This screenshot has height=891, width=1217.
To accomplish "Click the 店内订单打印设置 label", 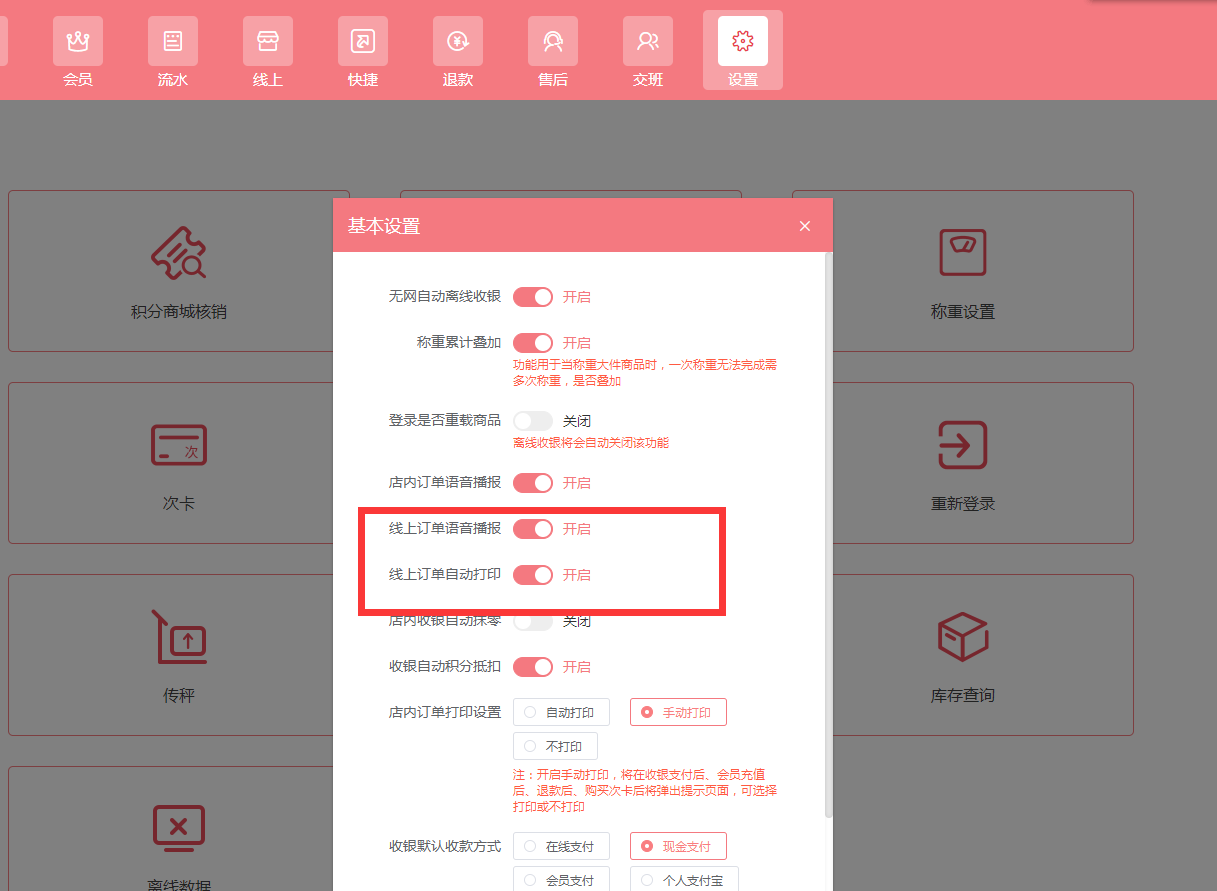I will 445,713.
